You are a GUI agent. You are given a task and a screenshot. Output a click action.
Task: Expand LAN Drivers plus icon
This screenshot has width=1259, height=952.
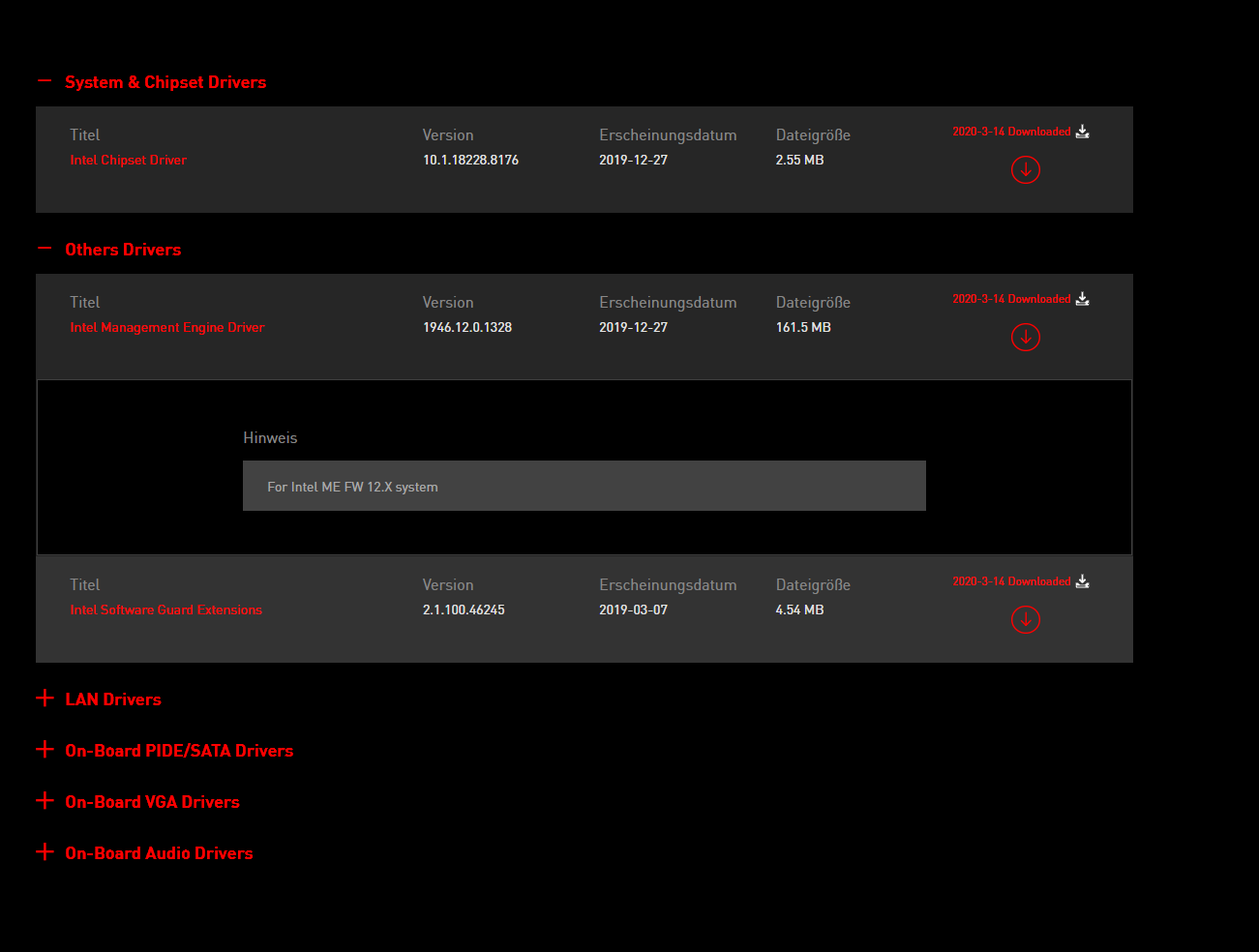(x=45, y=698)
